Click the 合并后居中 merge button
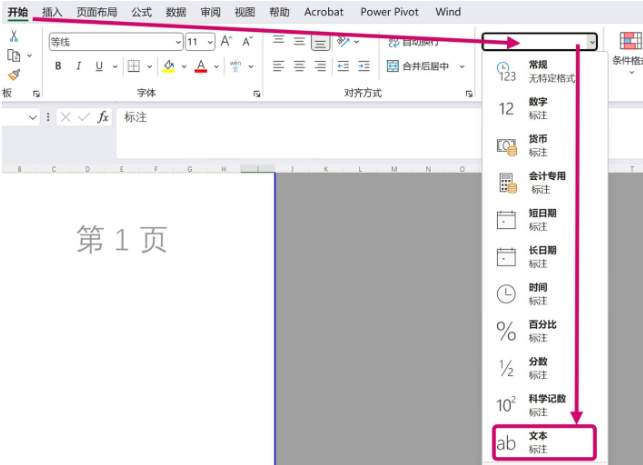Screen dimensions: 643x465 418,66
